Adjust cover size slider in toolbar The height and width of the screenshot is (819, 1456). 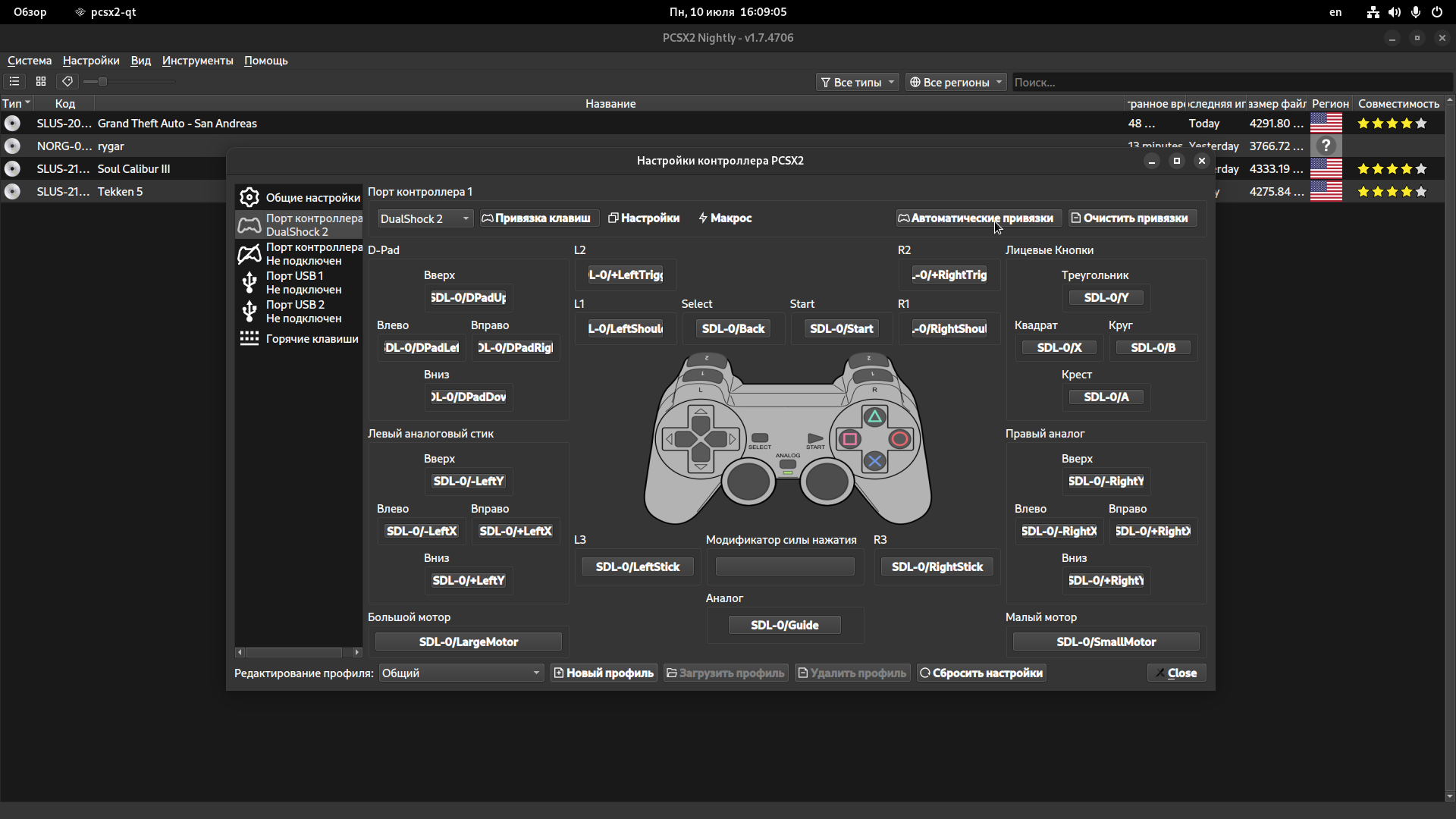pos(129,81)
